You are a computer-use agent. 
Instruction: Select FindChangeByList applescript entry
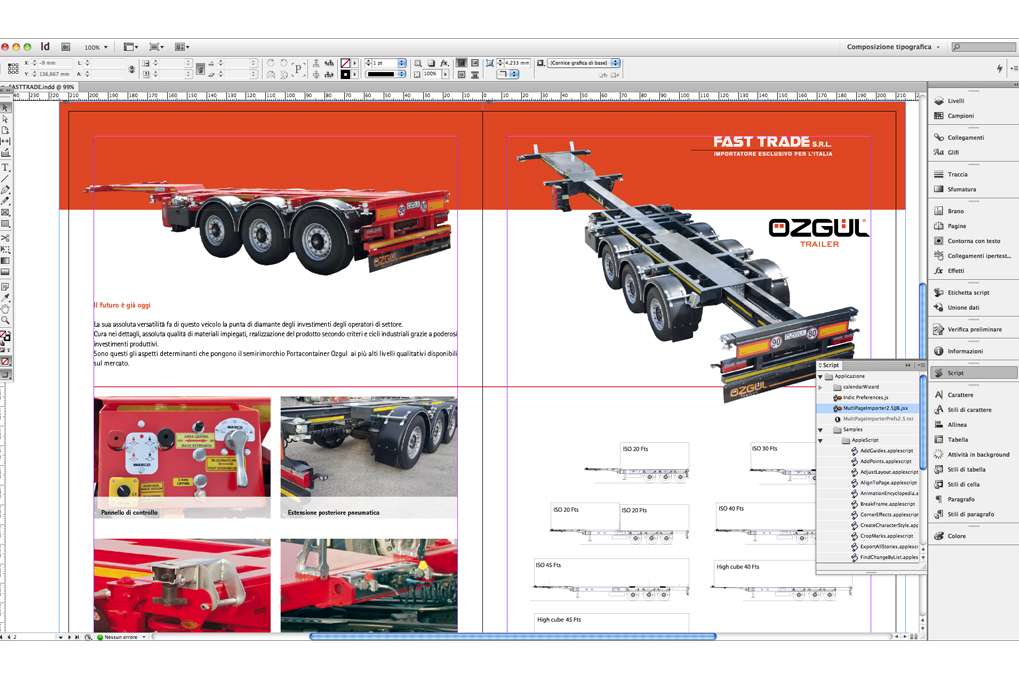pos(886,558)
